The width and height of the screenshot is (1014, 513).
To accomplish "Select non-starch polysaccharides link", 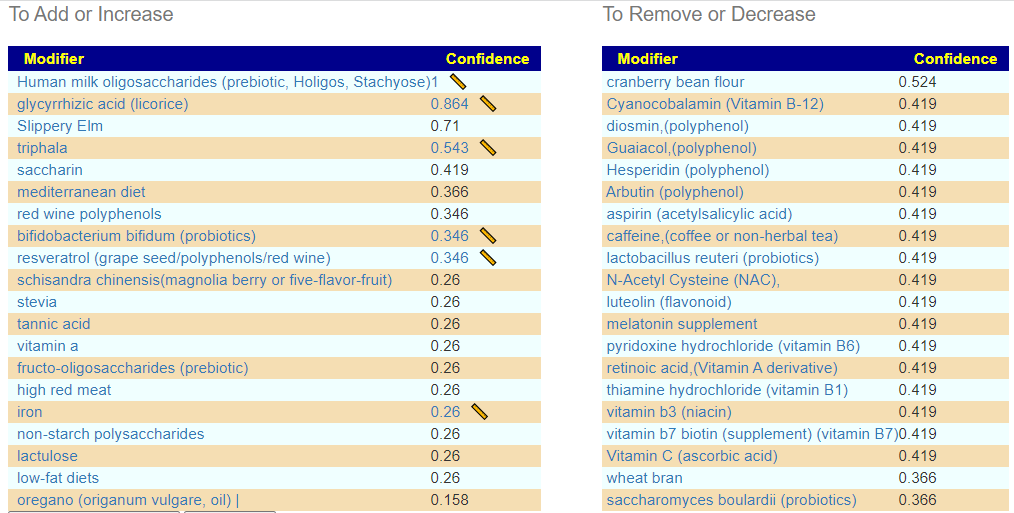I will point(111,434).
